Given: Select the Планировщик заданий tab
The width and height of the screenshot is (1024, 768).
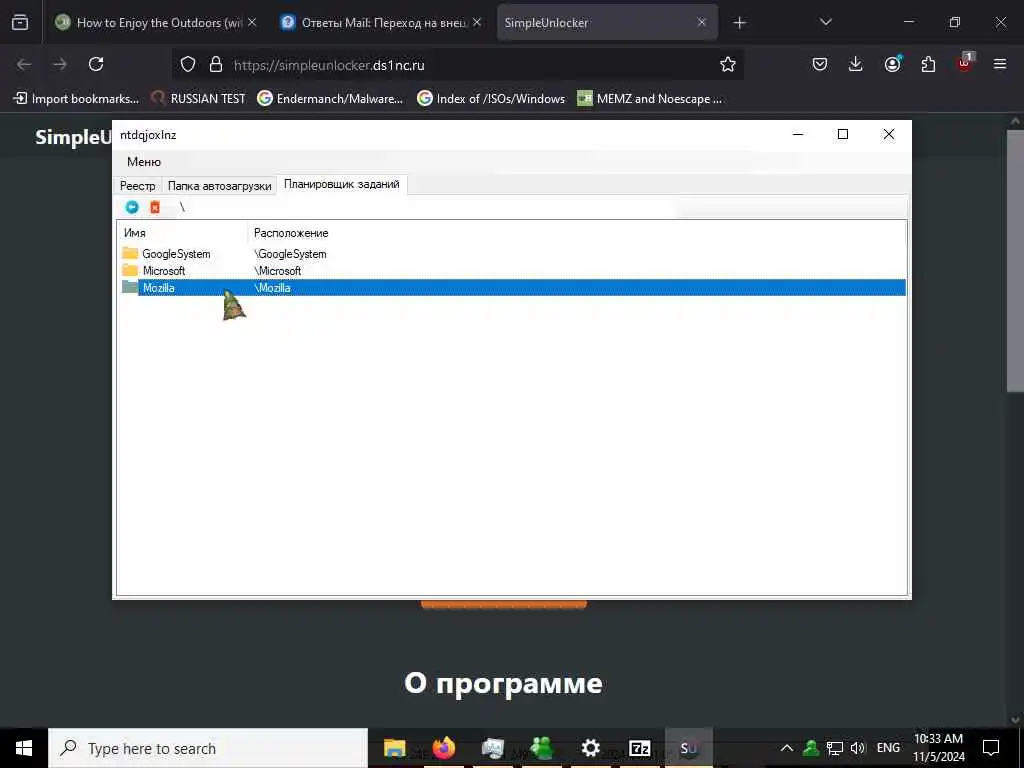Looking at the screenshot, I should point(342,185).
